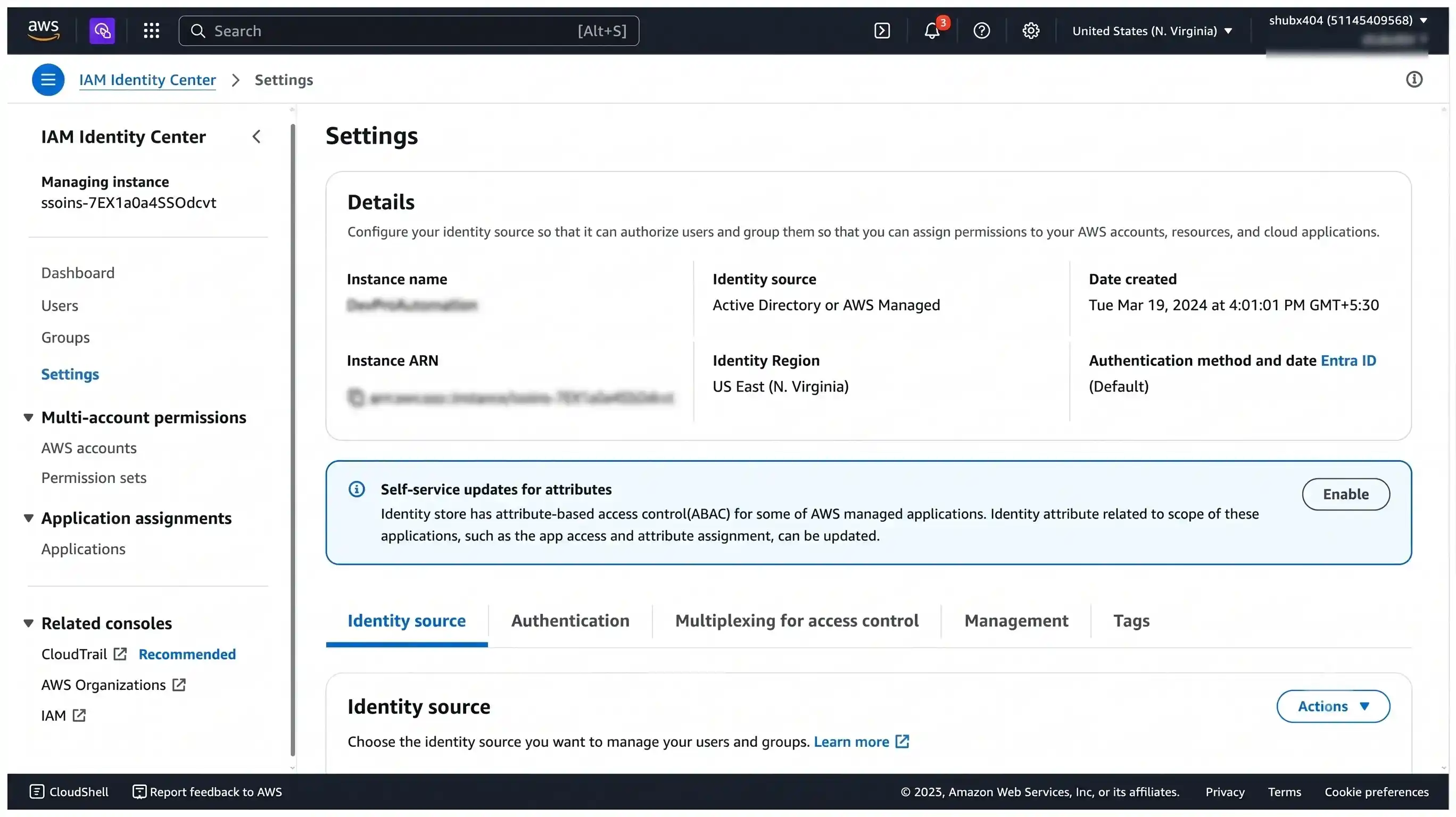Select Settings in the sidebar
This screenshot has height=817, width=1456.
pos(70,374)
